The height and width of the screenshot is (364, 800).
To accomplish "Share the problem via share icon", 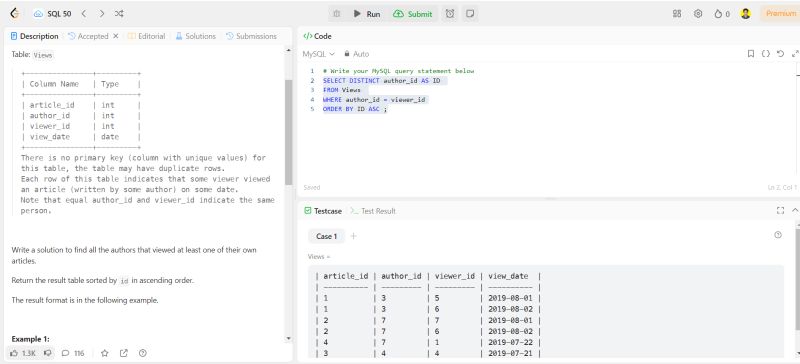I will [123, 353].
